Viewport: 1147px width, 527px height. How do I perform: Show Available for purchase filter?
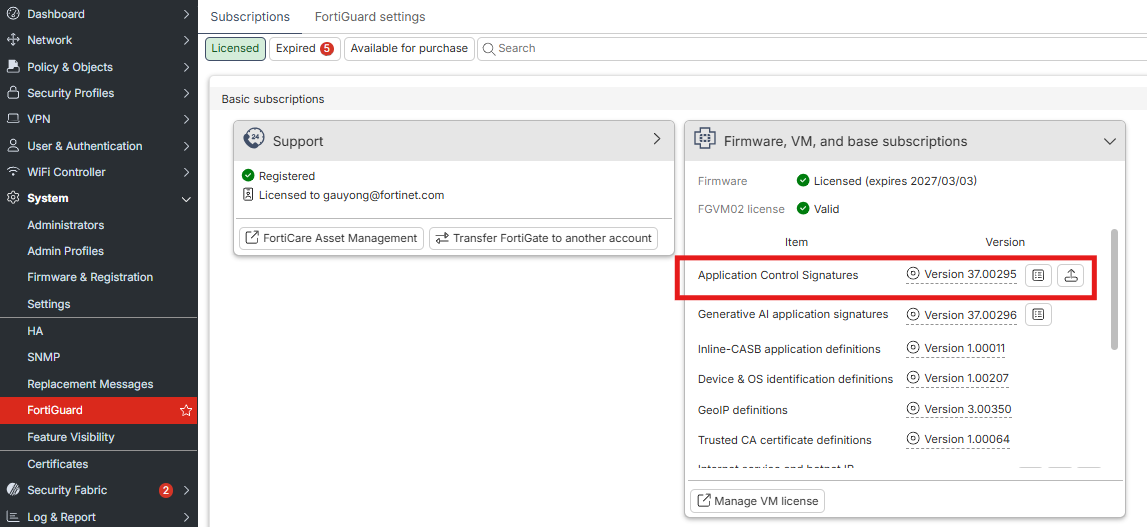tap(409, 48)
